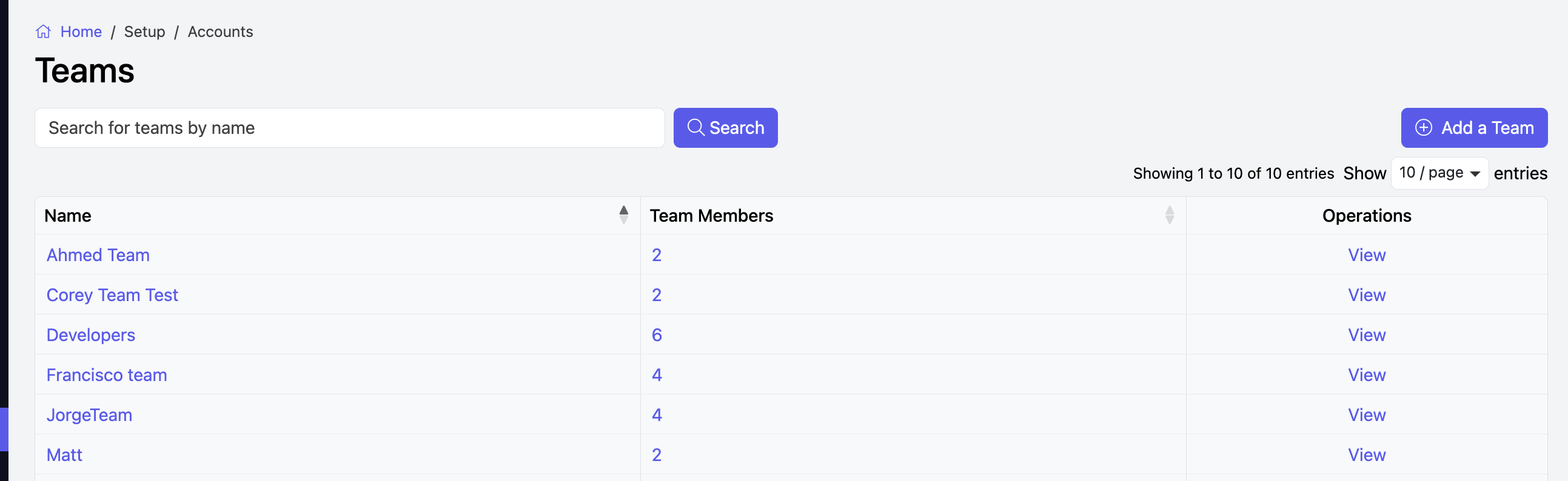Click the Showing 1 to 10 entries text
Image resolution: width=1568 pixels, height=481 pixels.
pos(1233,174)
